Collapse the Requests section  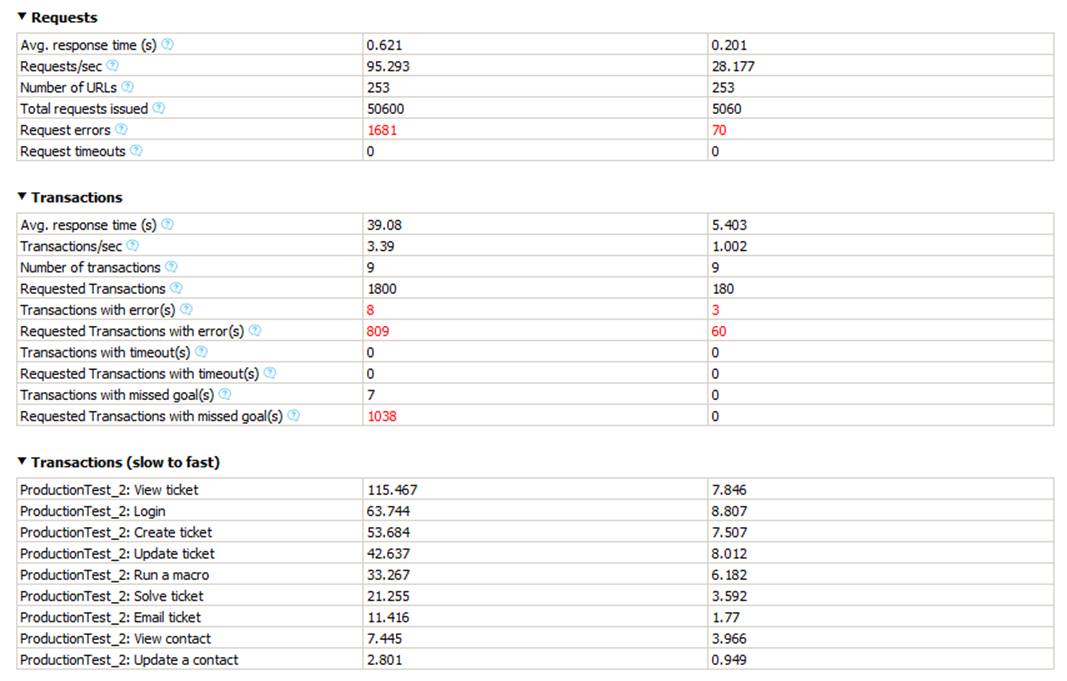23,17
